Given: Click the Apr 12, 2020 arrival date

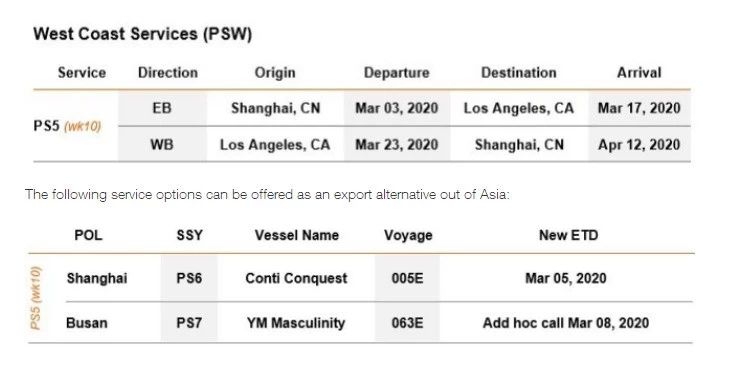Looking at the screenshot, I should (639, 144).
